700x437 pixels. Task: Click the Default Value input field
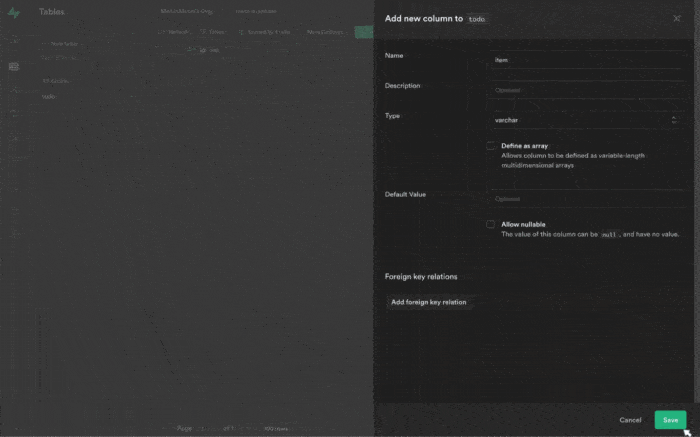[x=586, y=199]
